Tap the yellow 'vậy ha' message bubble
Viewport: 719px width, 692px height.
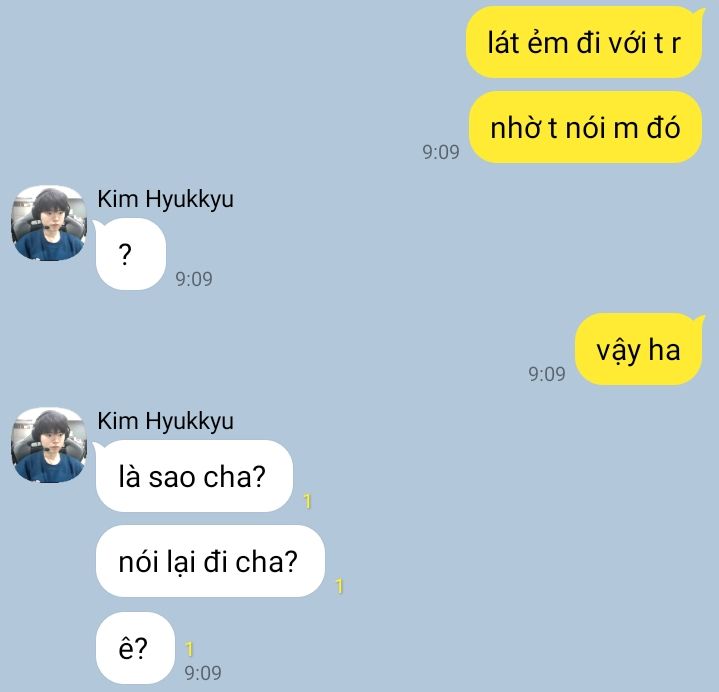[638, 349]
